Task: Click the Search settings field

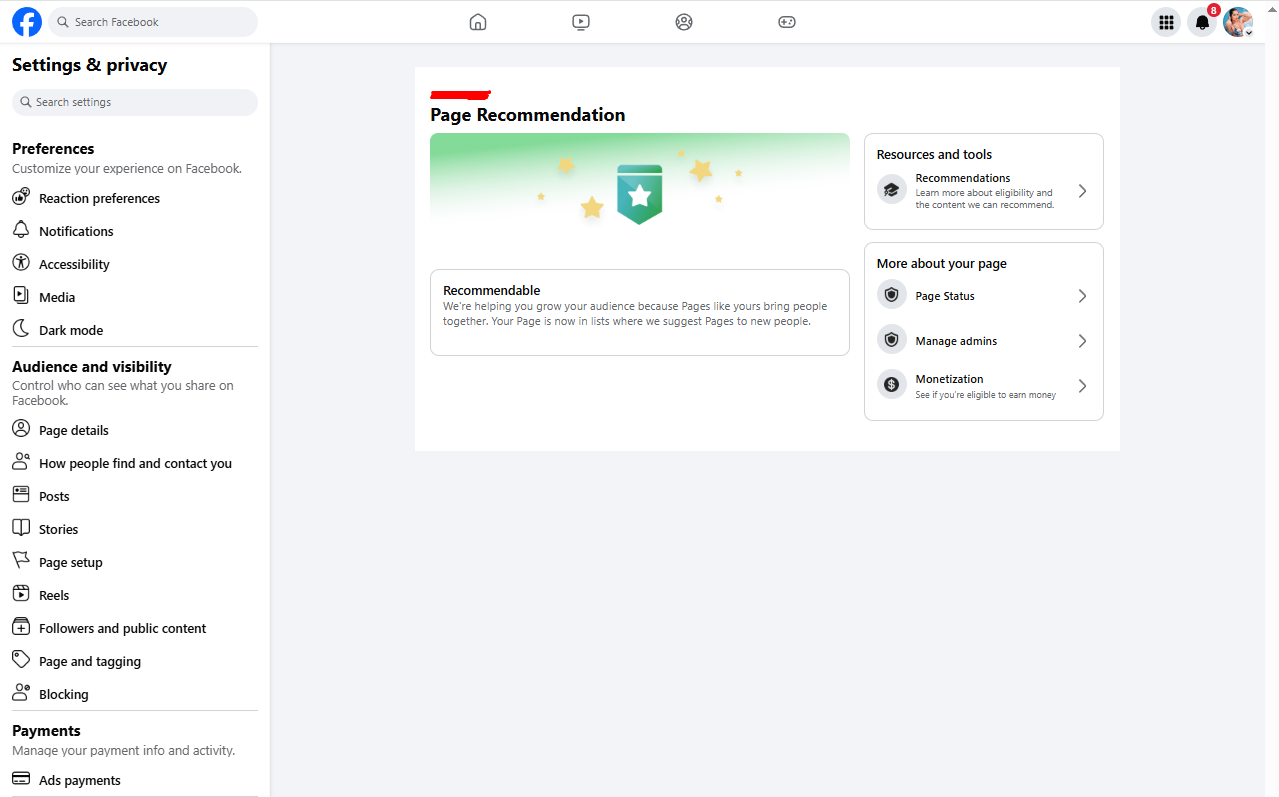Action: point(135,102)
